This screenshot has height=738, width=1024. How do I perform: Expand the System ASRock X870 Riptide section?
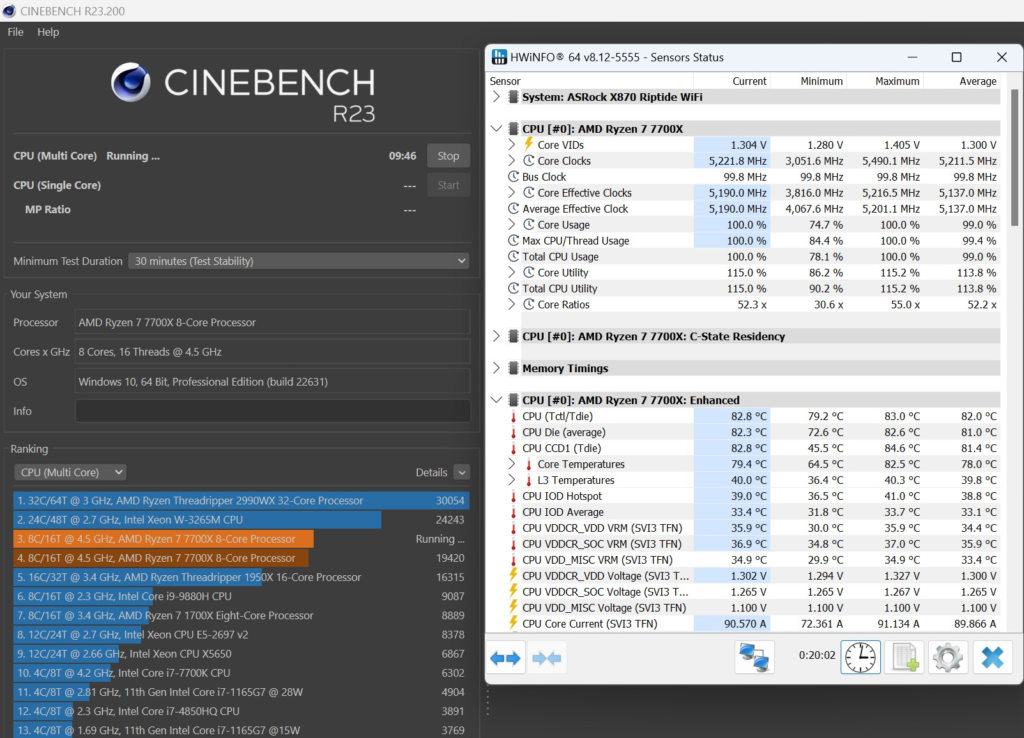click(497, 97)
